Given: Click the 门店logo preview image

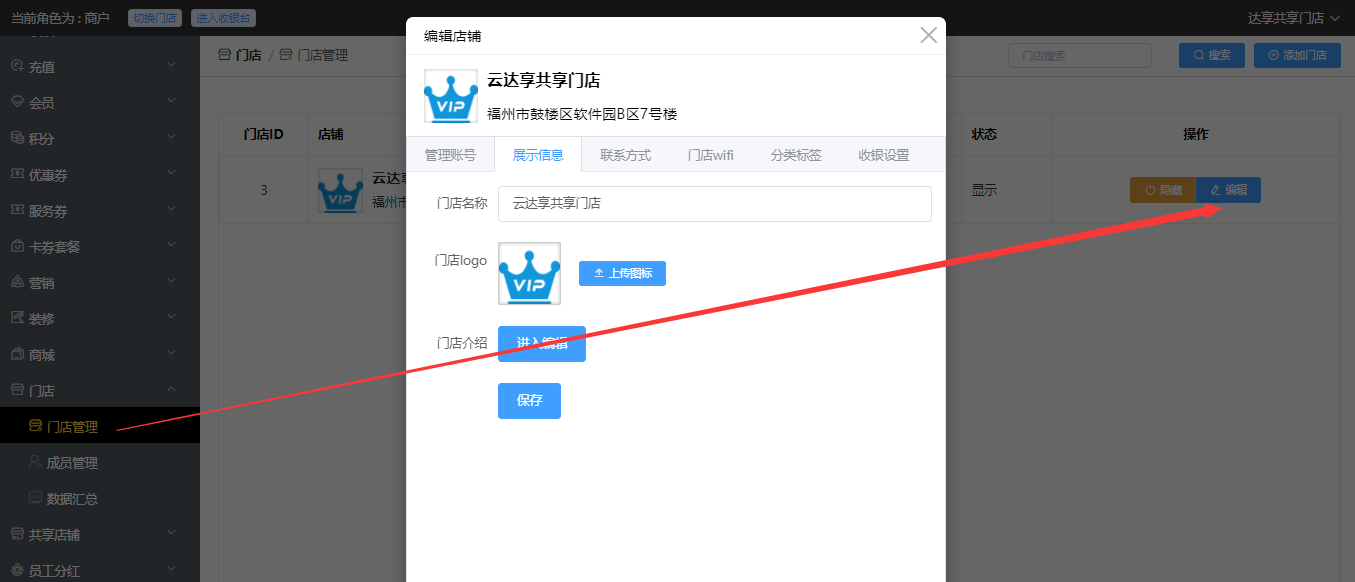Looking at the screenshot, I should [529, 273].
